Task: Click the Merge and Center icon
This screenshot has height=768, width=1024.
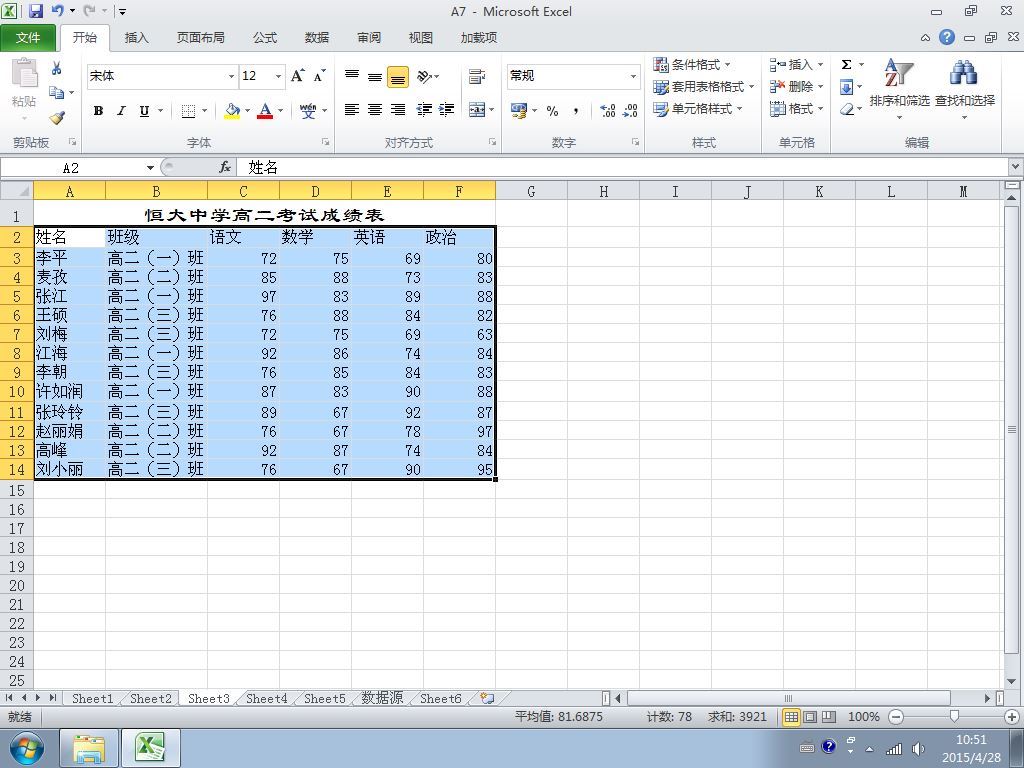Action: [x=477, y=110]
